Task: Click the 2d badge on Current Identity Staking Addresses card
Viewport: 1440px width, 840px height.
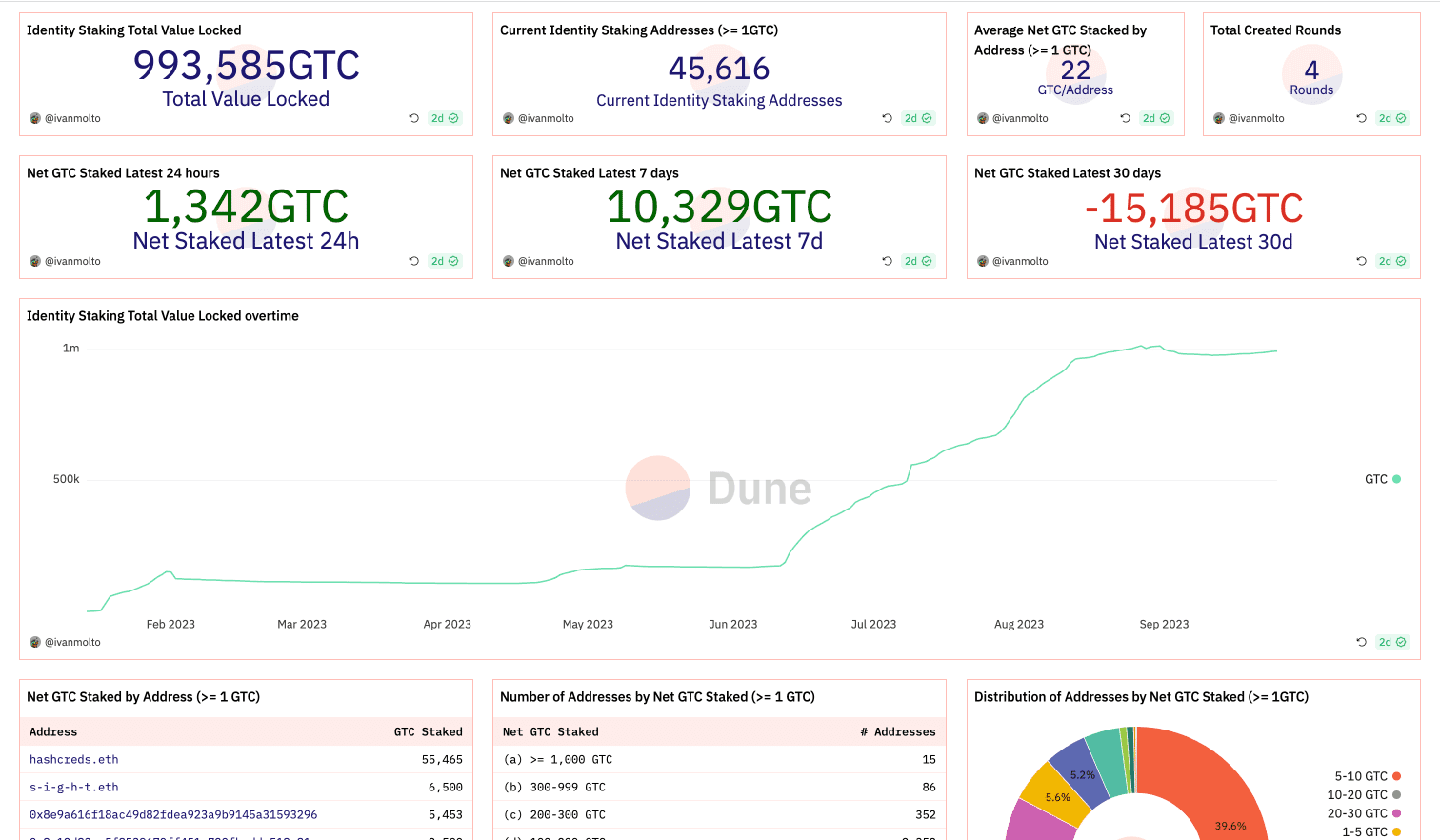Action: pyautogui.click(x=918, y=118)
